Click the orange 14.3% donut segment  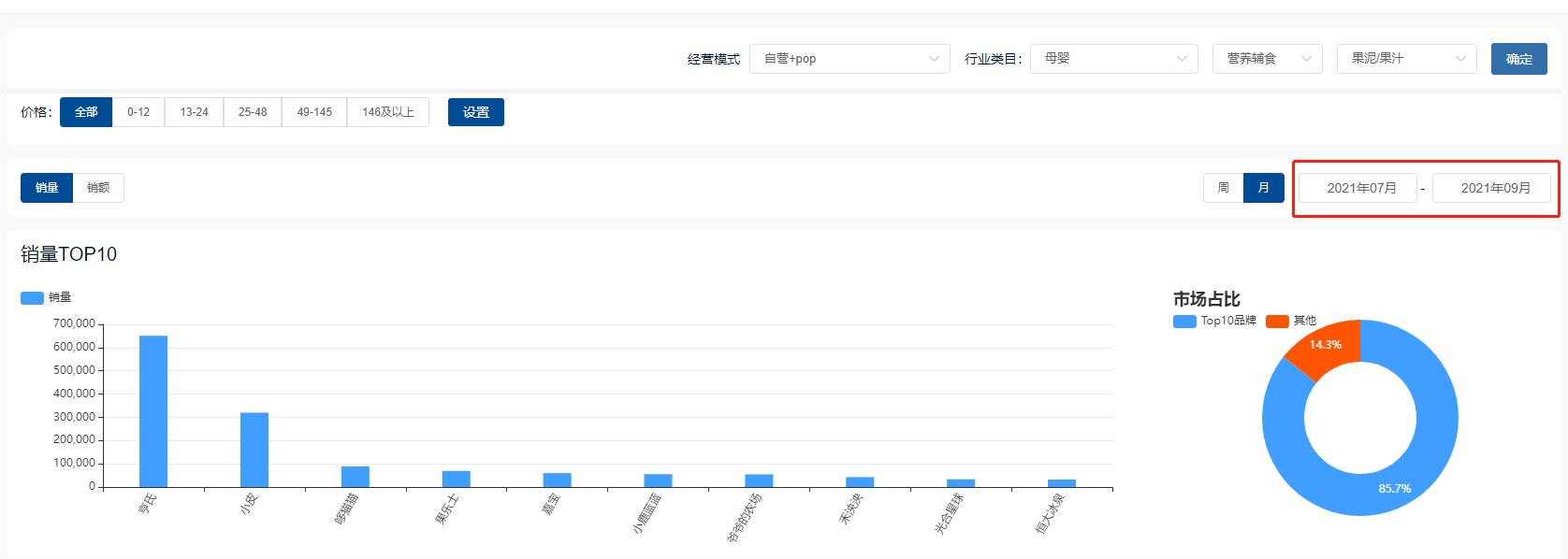pos(1328,348)
